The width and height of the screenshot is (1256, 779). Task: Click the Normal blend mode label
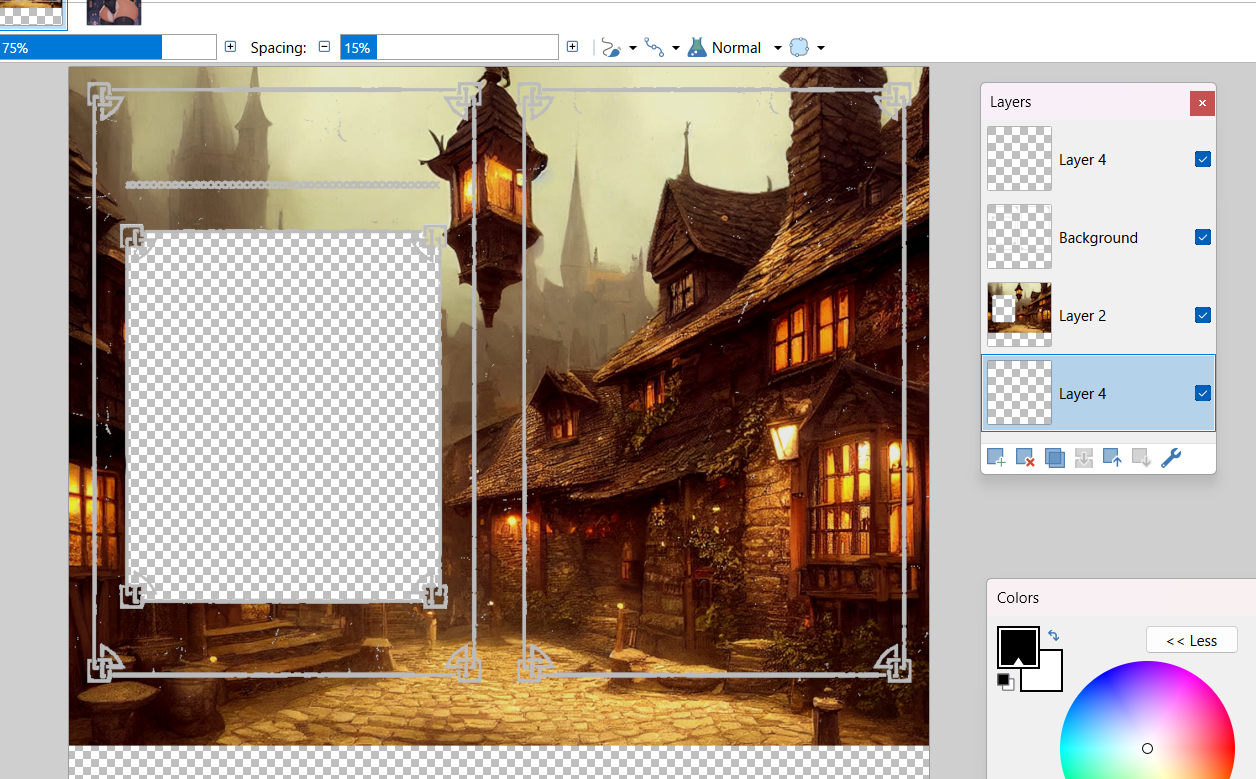[736, 48]
